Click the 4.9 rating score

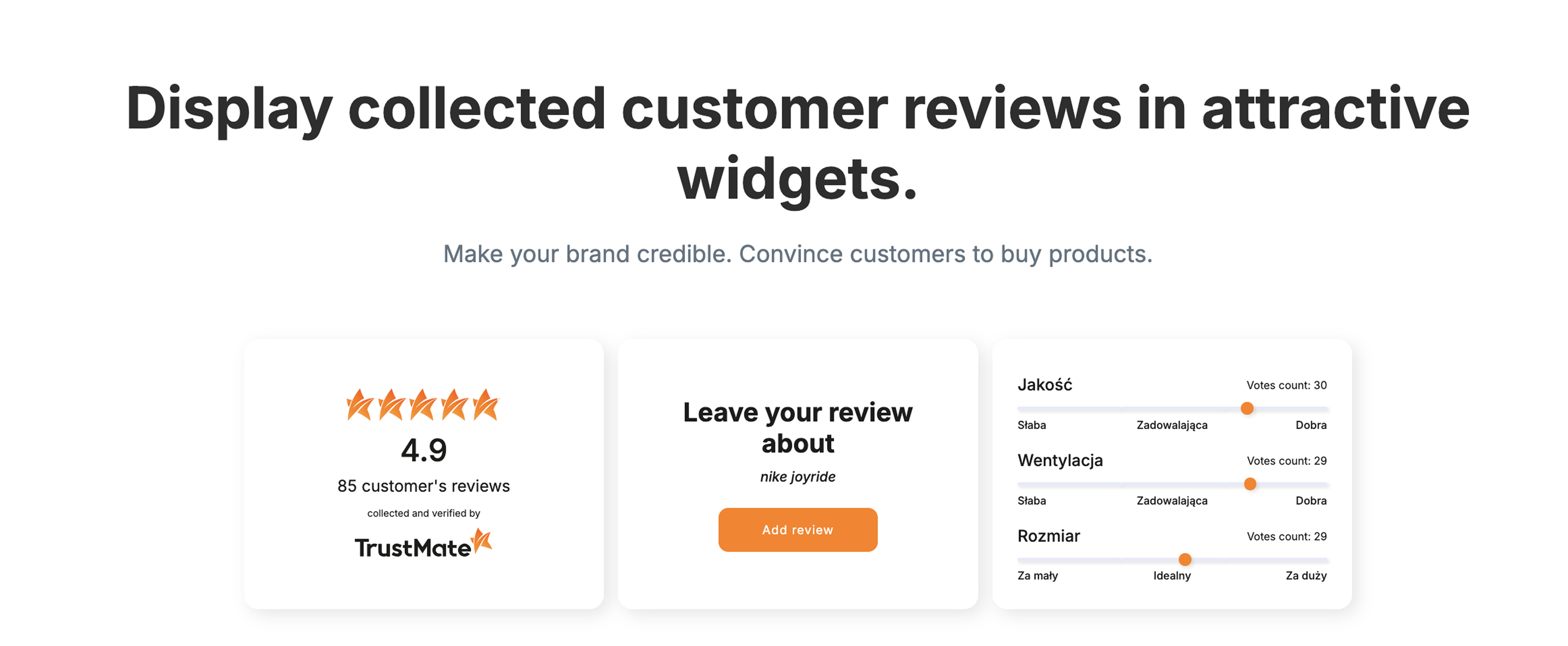click(x=424, y=451)
